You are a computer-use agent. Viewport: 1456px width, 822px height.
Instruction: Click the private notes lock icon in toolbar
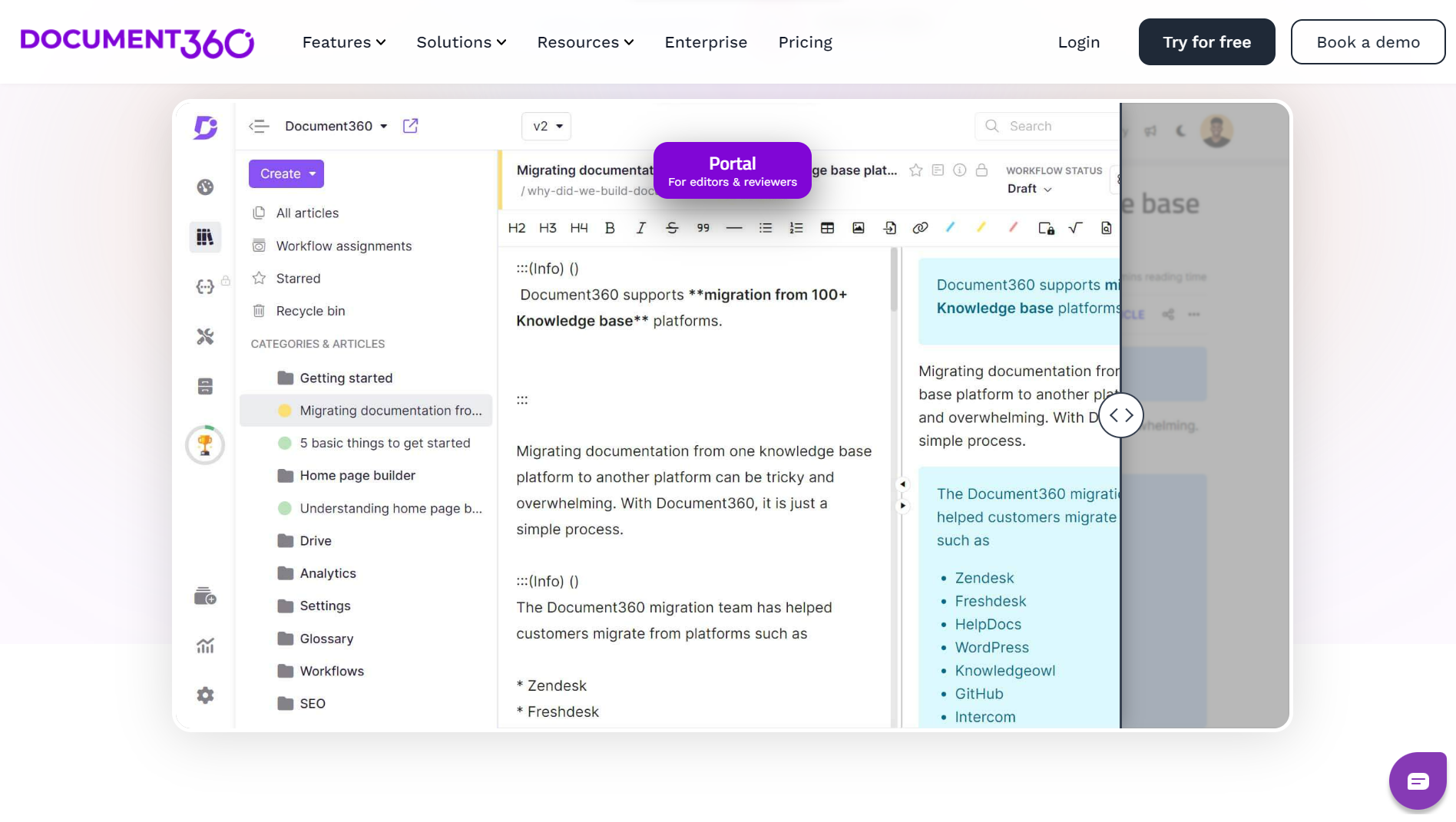[x=1046, y=228]
